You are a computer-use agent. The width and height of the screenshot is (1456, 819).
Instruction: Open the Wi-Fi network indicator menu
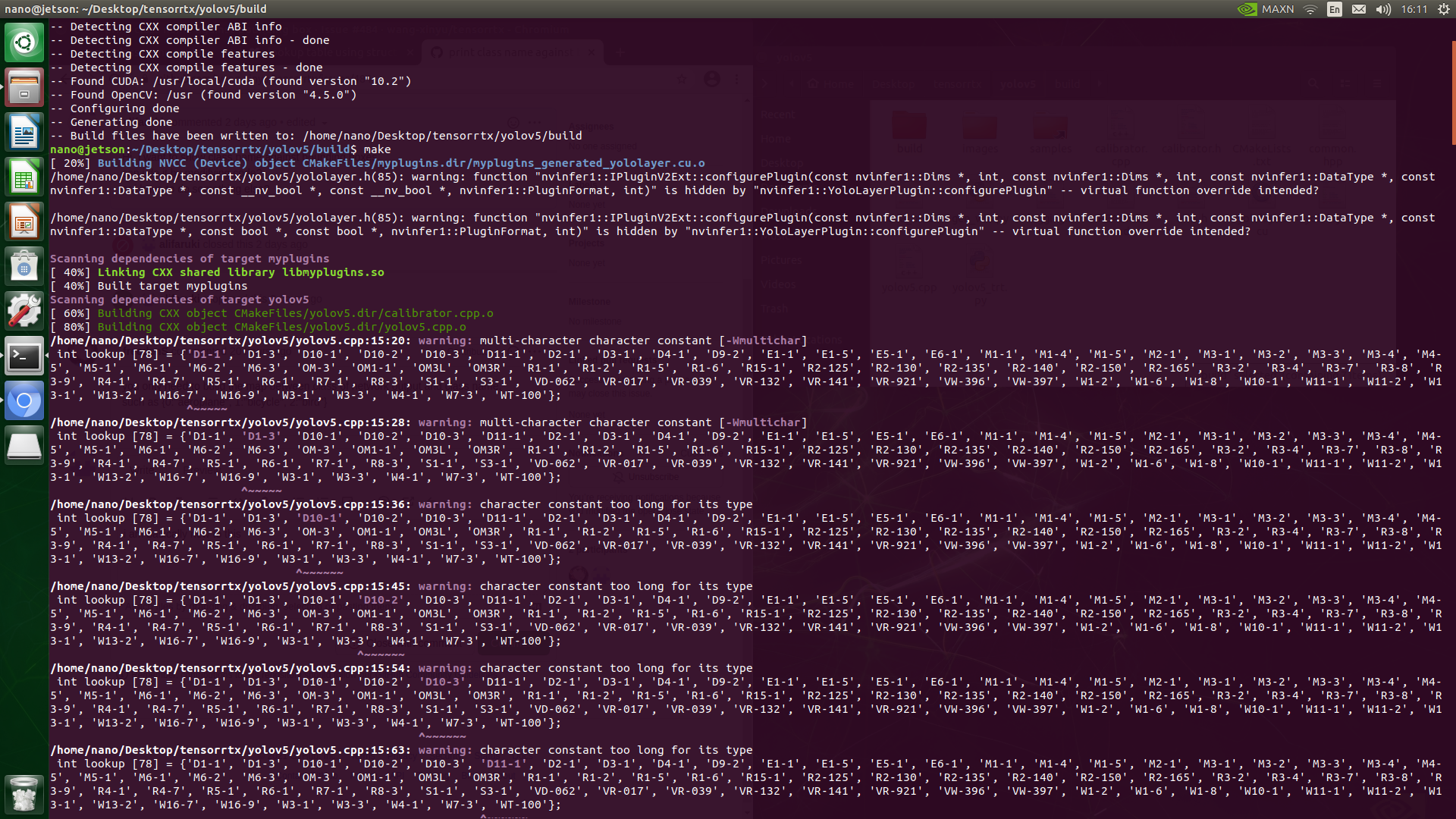(x=1310, y=9)
